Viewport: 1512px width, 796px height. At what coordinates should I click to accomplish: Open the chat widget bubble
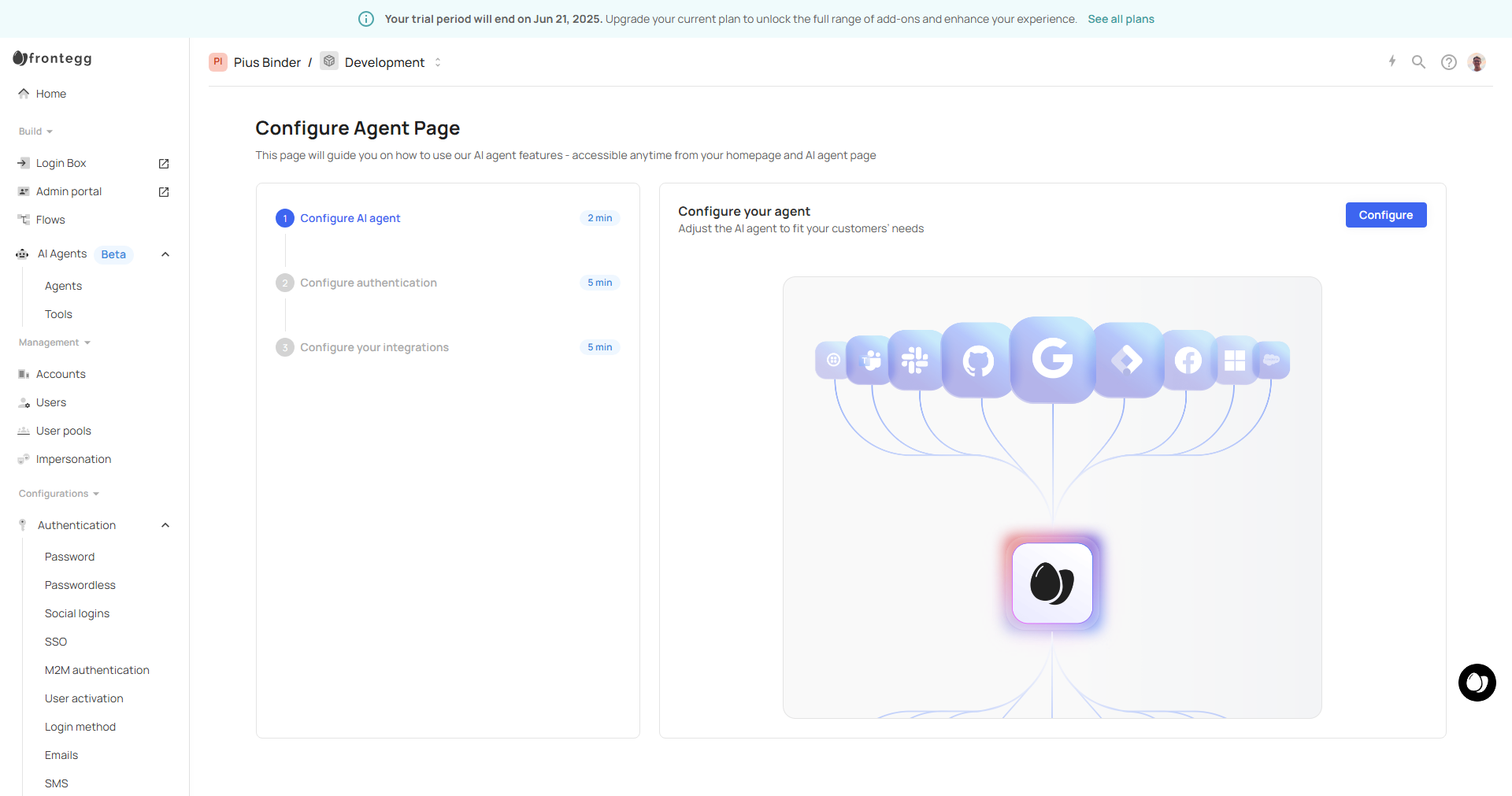[x=1477, y=683]
